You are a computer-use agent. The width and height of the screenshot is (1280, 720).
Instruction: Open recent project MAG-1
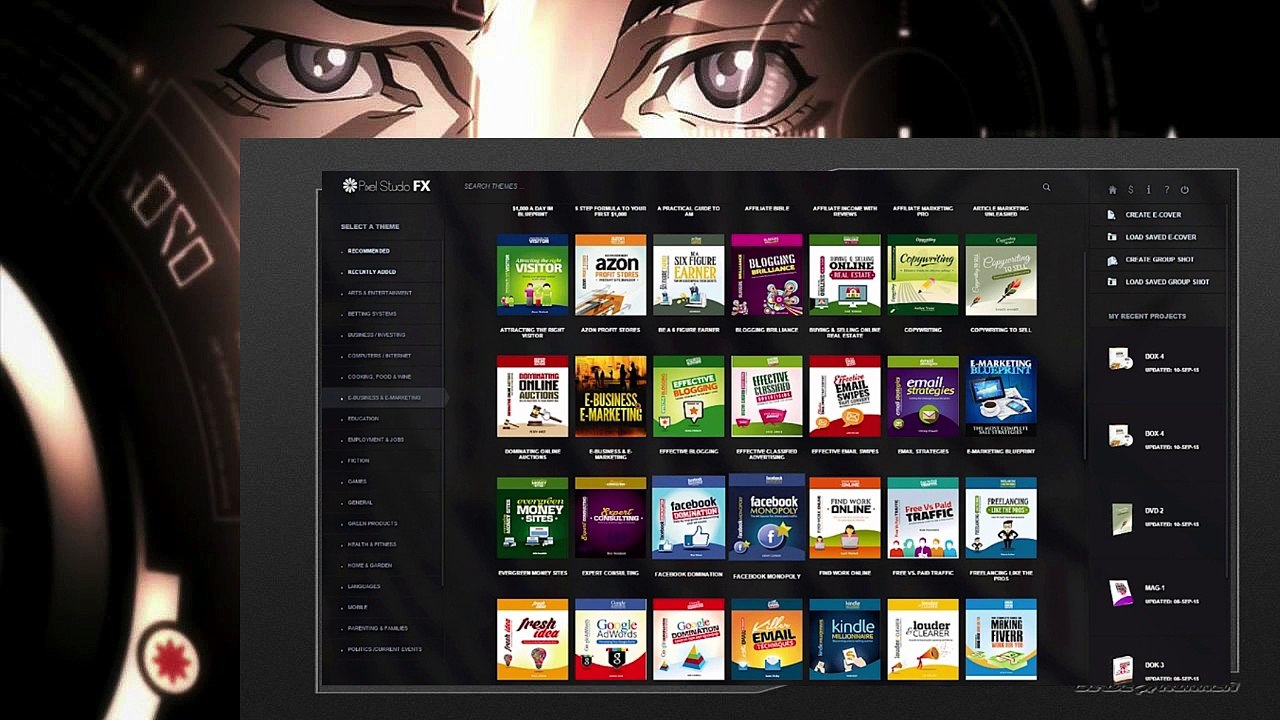pos(1153,594)
